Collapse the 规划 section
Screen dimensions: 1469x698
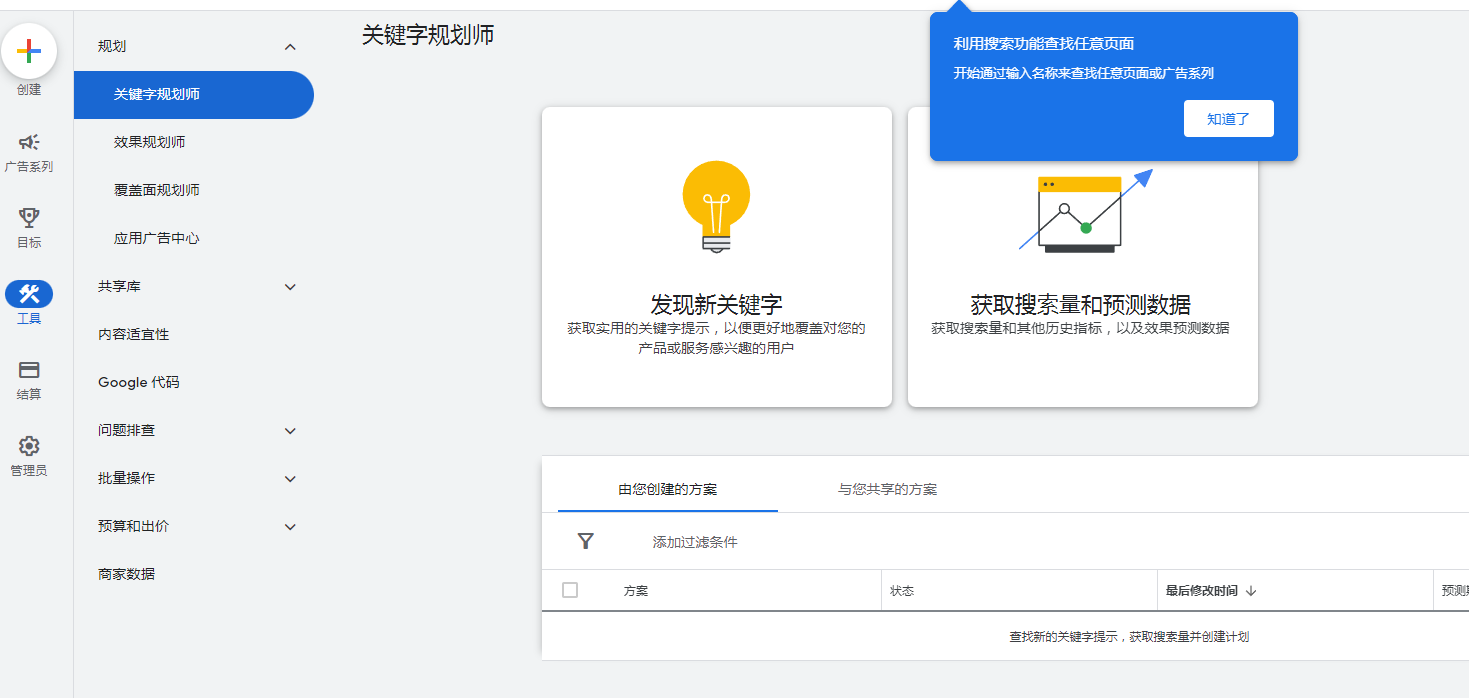click(290, 47)
